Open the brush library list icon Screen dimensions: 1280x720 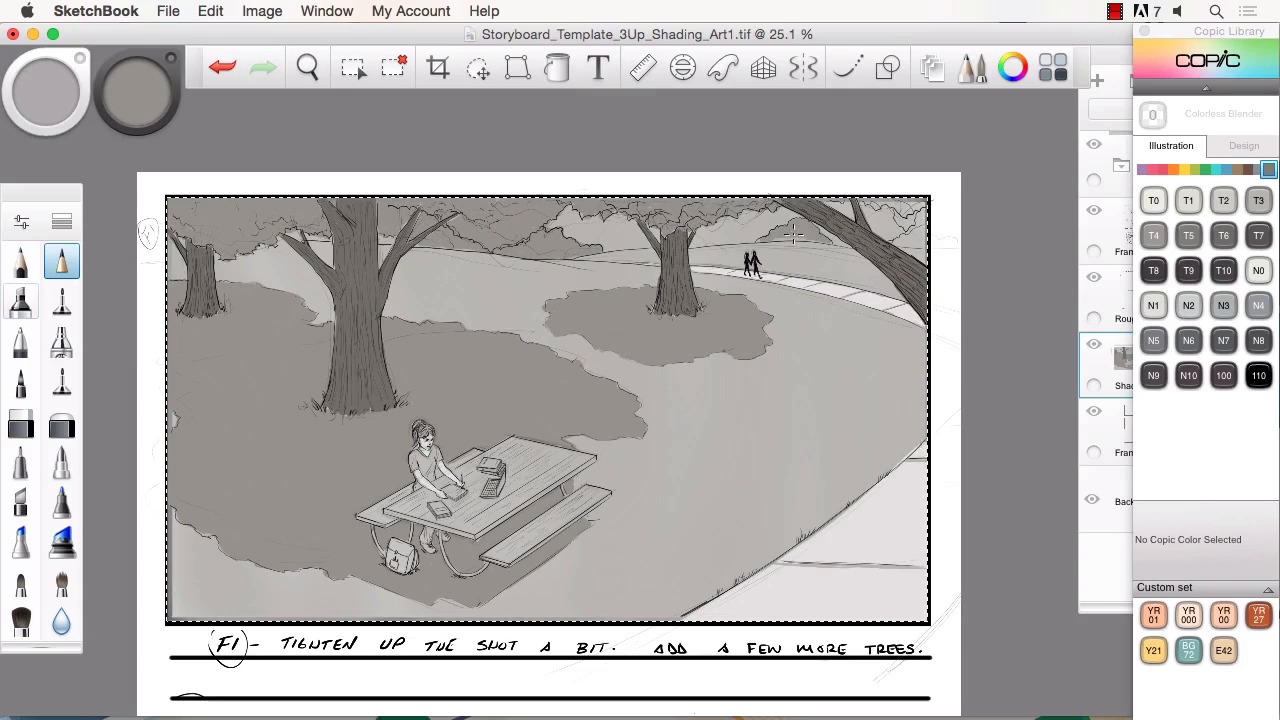click(62, 221)
